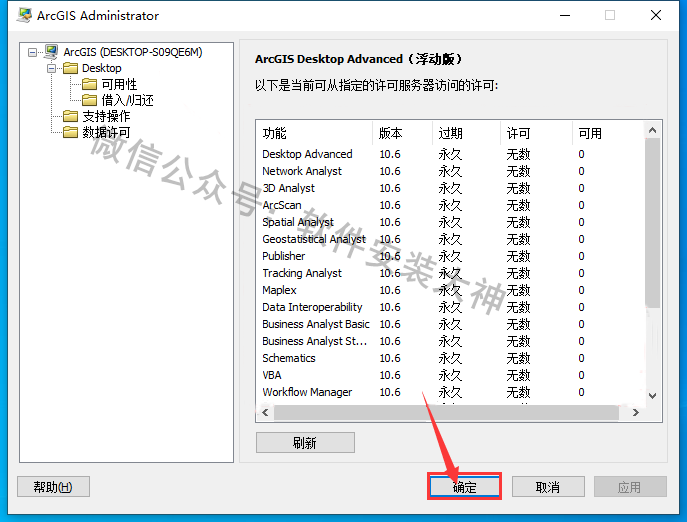
Task: Select the 可用性 tree item
Action: pyautogui.click(x=119, y=84)
